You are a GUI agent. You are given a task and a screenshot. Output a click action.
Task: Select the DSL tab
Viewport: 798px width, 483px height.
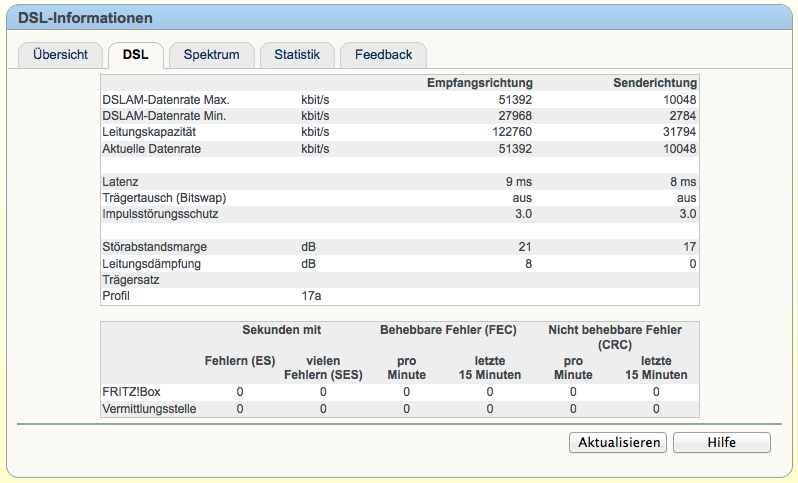(136, 55)
